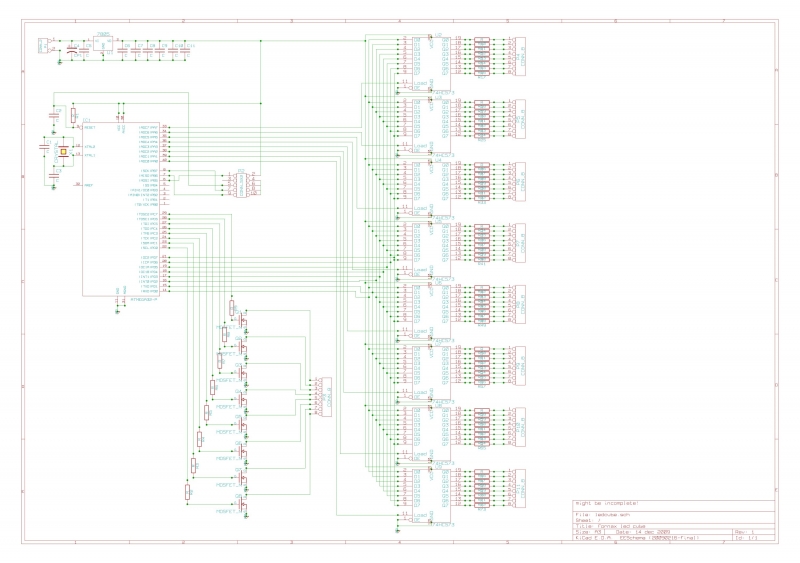
Task: Select the topmost resistor array beside first latch
Action: coord(481,57)
